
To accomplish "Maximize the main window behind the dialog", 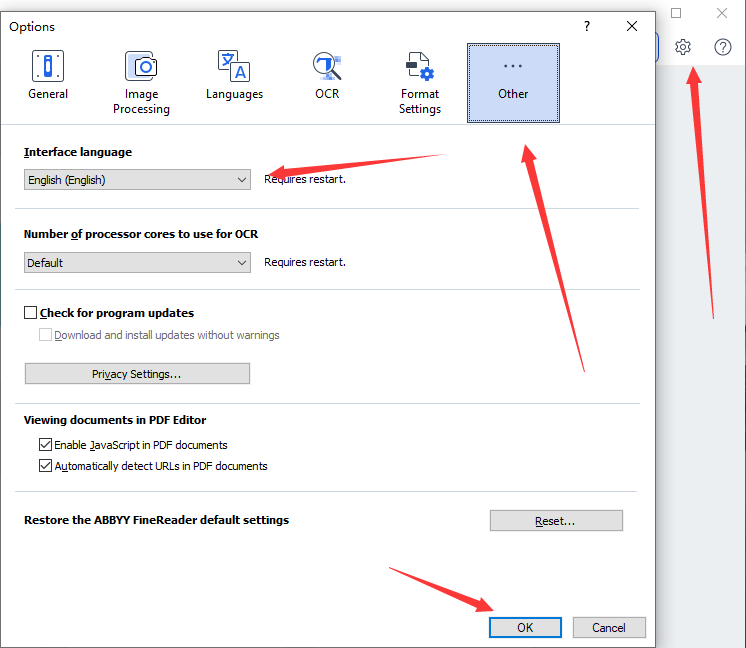I will (x=676, y=13).
